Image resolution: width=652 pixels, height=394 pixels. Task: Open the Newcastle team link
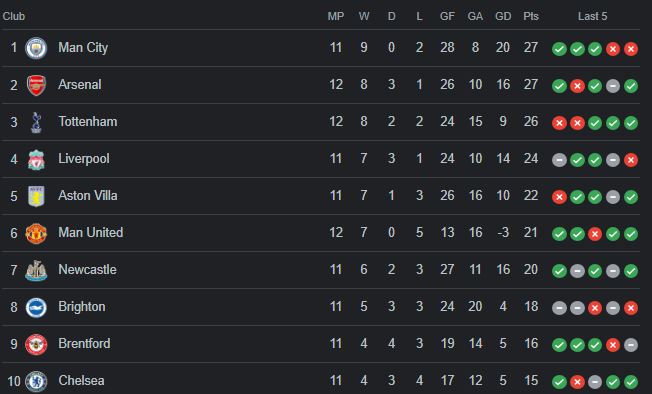[x=87, y=269]
